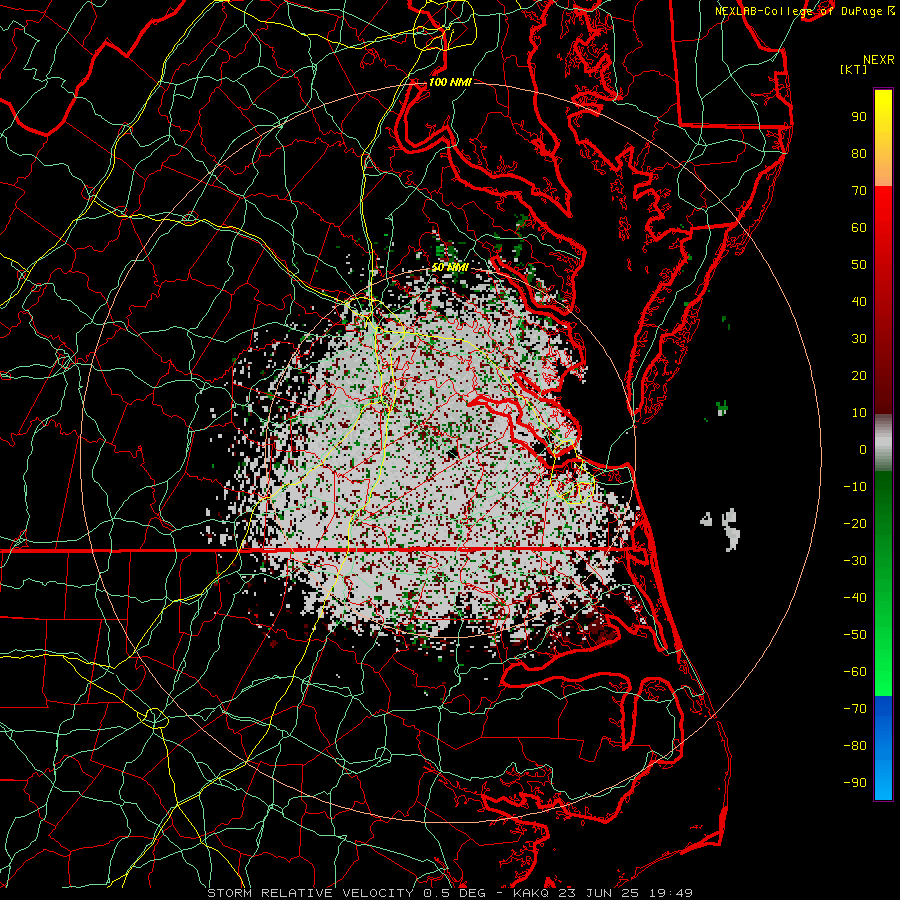
Task: Select the 80 value on the velocity scale
Action: click(859, 154)
